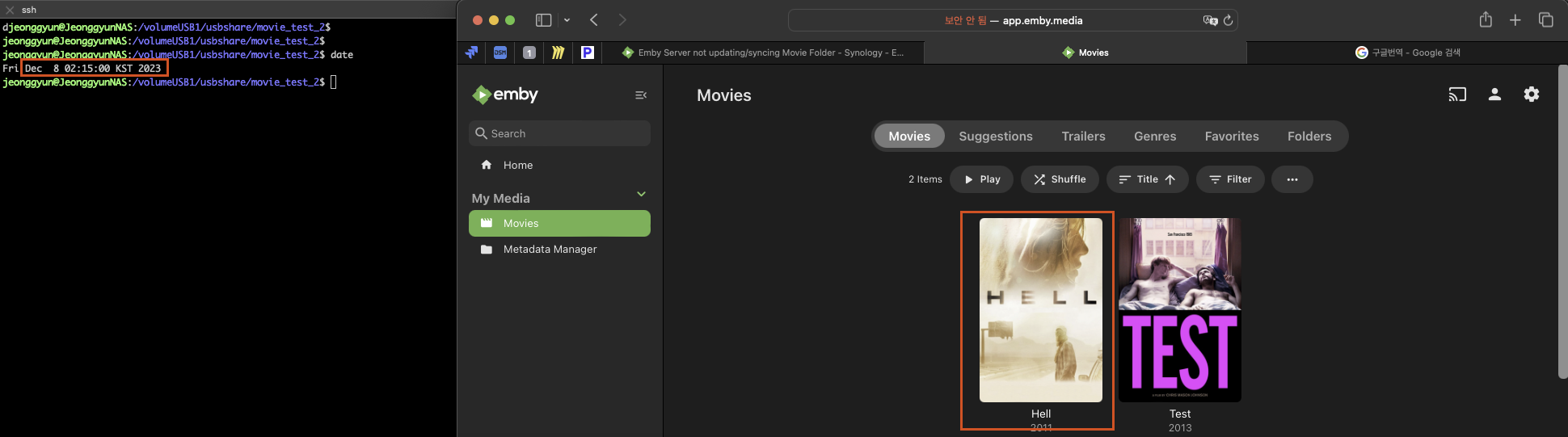Switch to the Google search tab
The image size is (1568, 437).
(x=1407, y=53)
